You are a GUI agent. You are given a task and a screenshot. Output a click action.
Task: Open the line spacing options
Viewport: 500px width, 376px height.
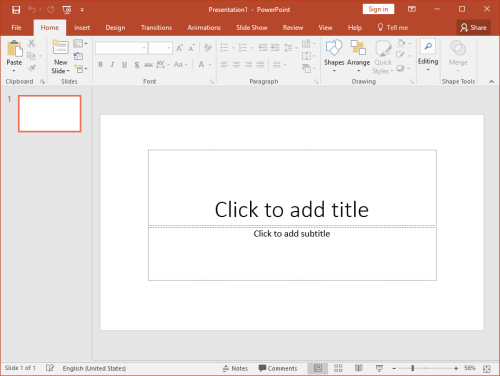coord(290,48)
